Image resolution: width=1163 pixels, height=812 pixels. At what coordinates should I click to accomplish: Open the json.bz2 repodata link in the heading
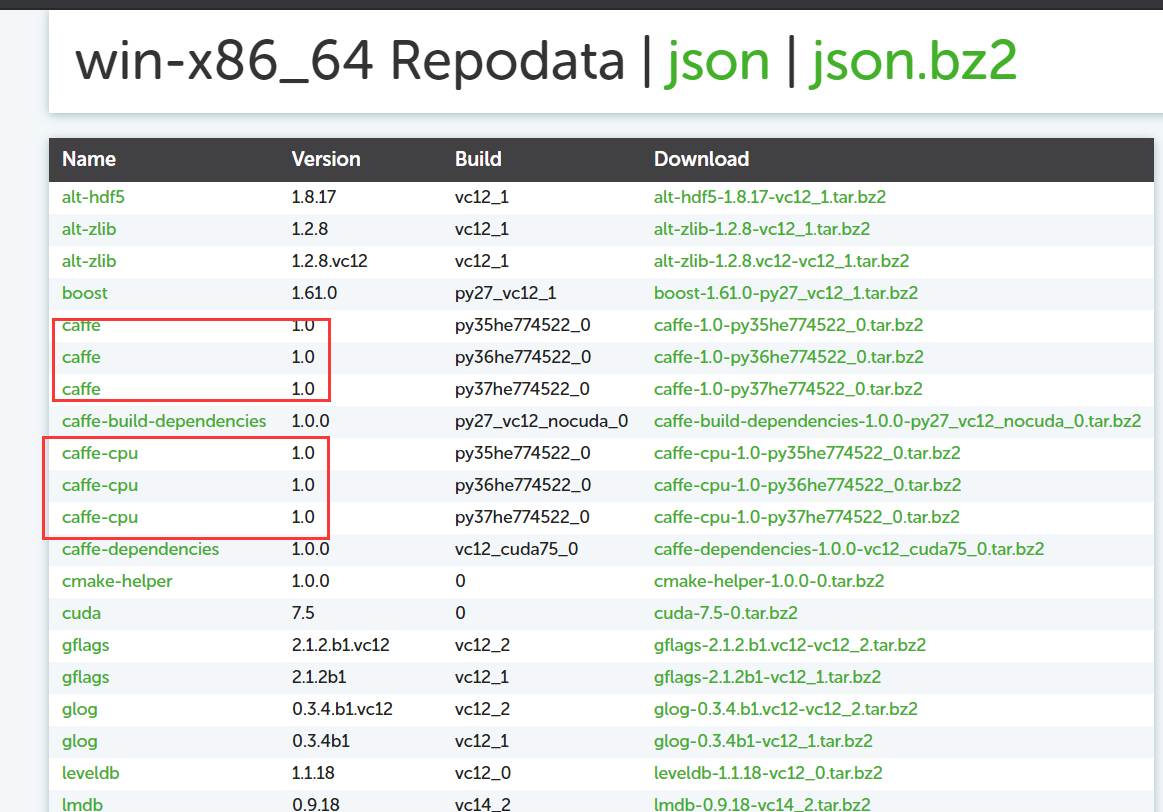[913, 63]
